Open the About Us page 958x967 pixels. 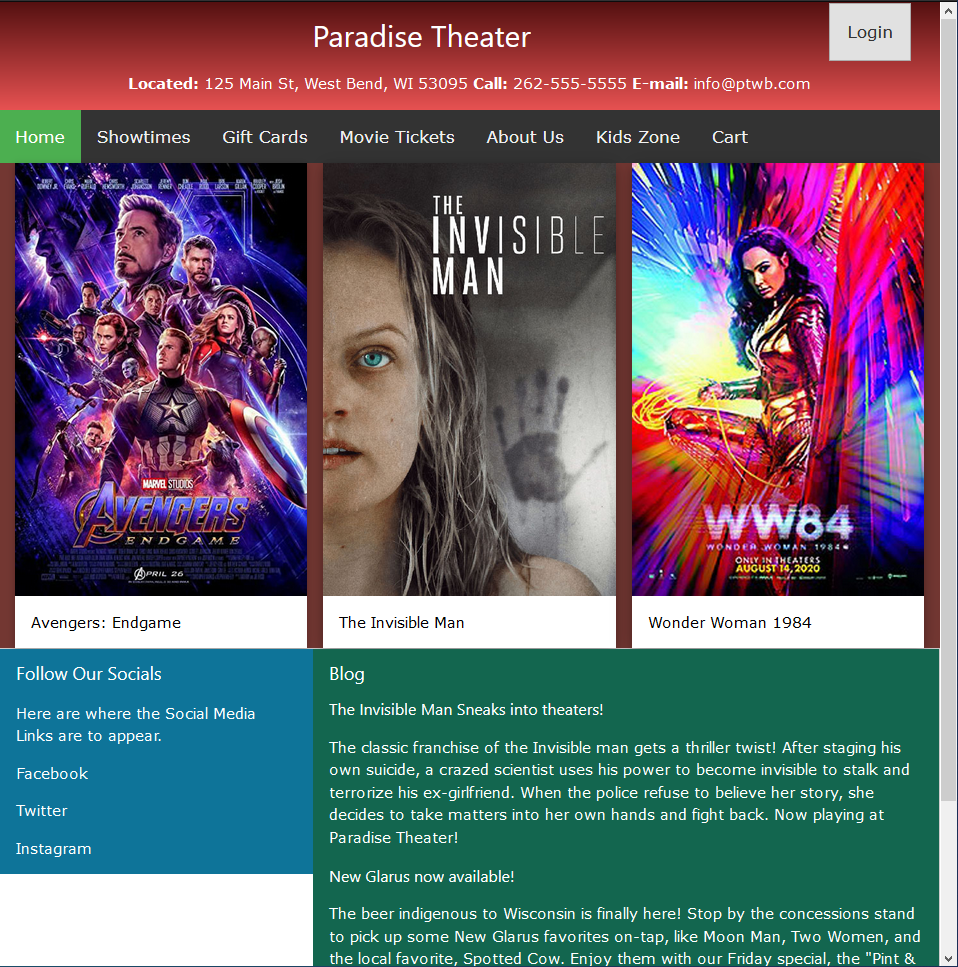click(525, 137)
